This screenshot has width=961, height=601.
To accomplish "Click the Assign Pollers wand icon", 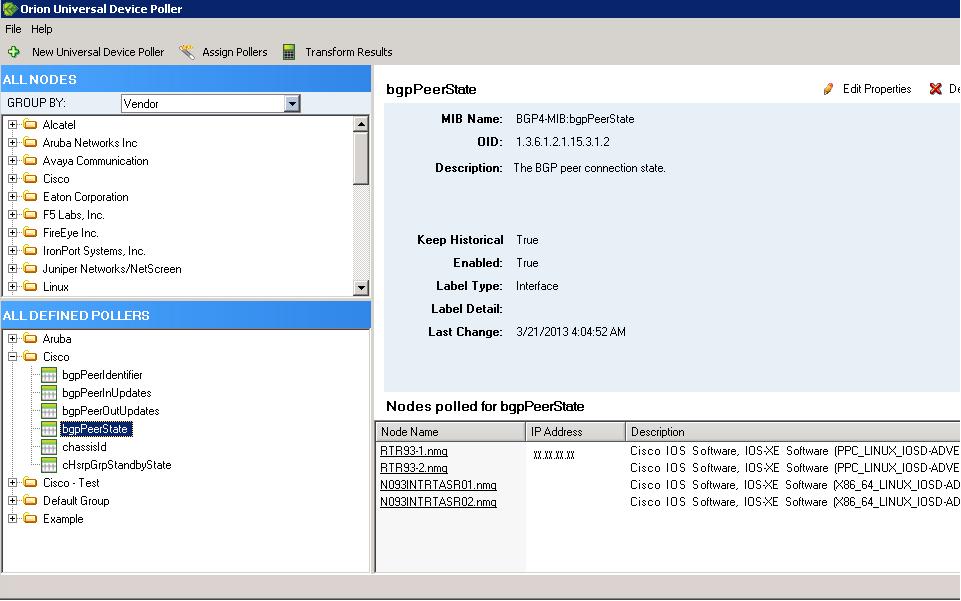I will [187, 52].
